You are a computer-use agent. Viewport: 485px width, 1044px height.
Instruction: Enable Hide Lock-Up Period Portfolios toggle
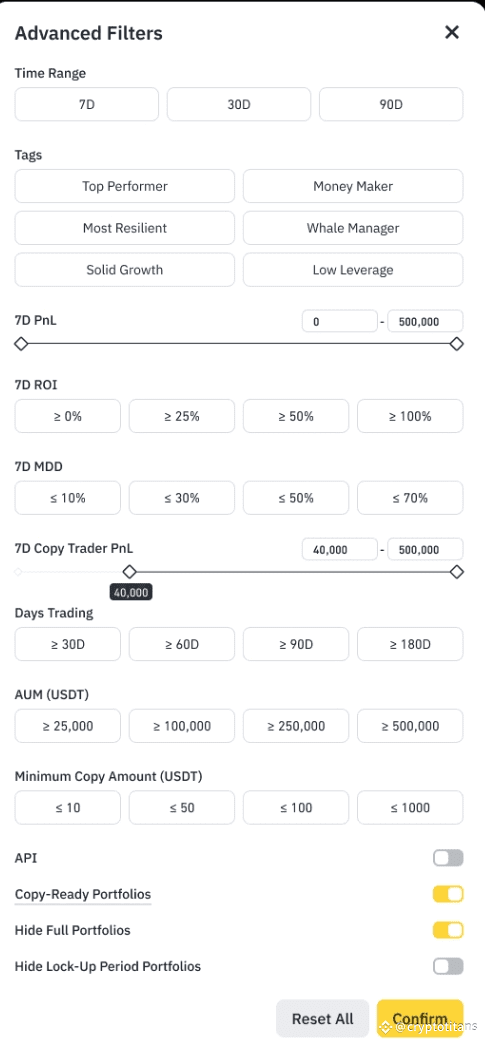click(448, 966)
